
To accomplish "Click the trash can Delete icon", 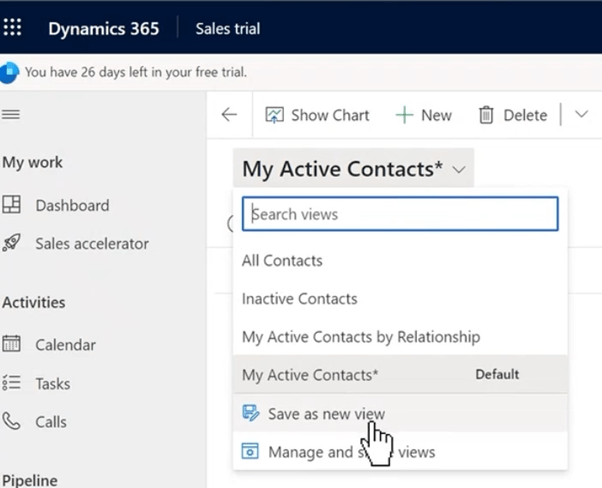I will pyautogui.click(x=486, y=115).
